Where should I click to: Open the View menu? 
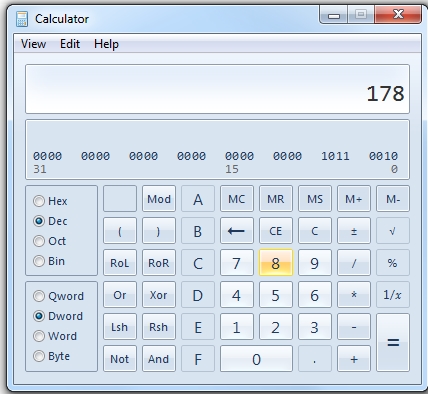pyautogui.click(x=33, y=44)
